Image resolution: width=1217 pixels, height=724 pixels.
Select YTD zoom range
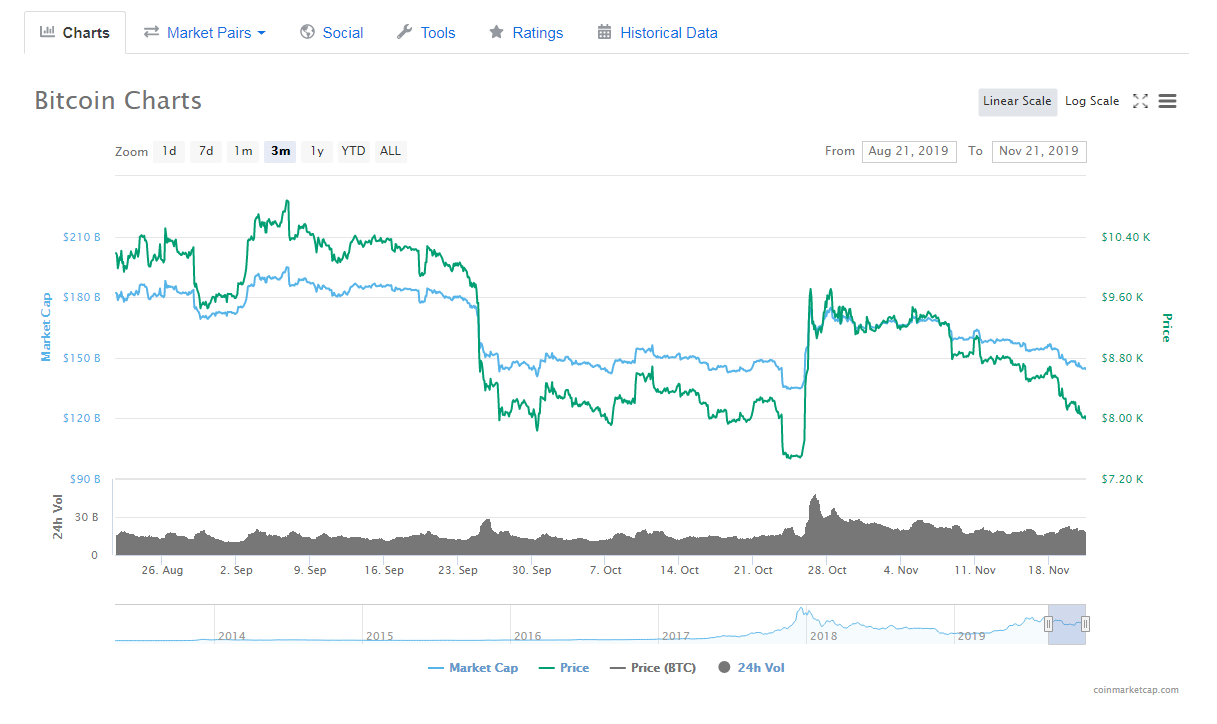pos(353,151)
